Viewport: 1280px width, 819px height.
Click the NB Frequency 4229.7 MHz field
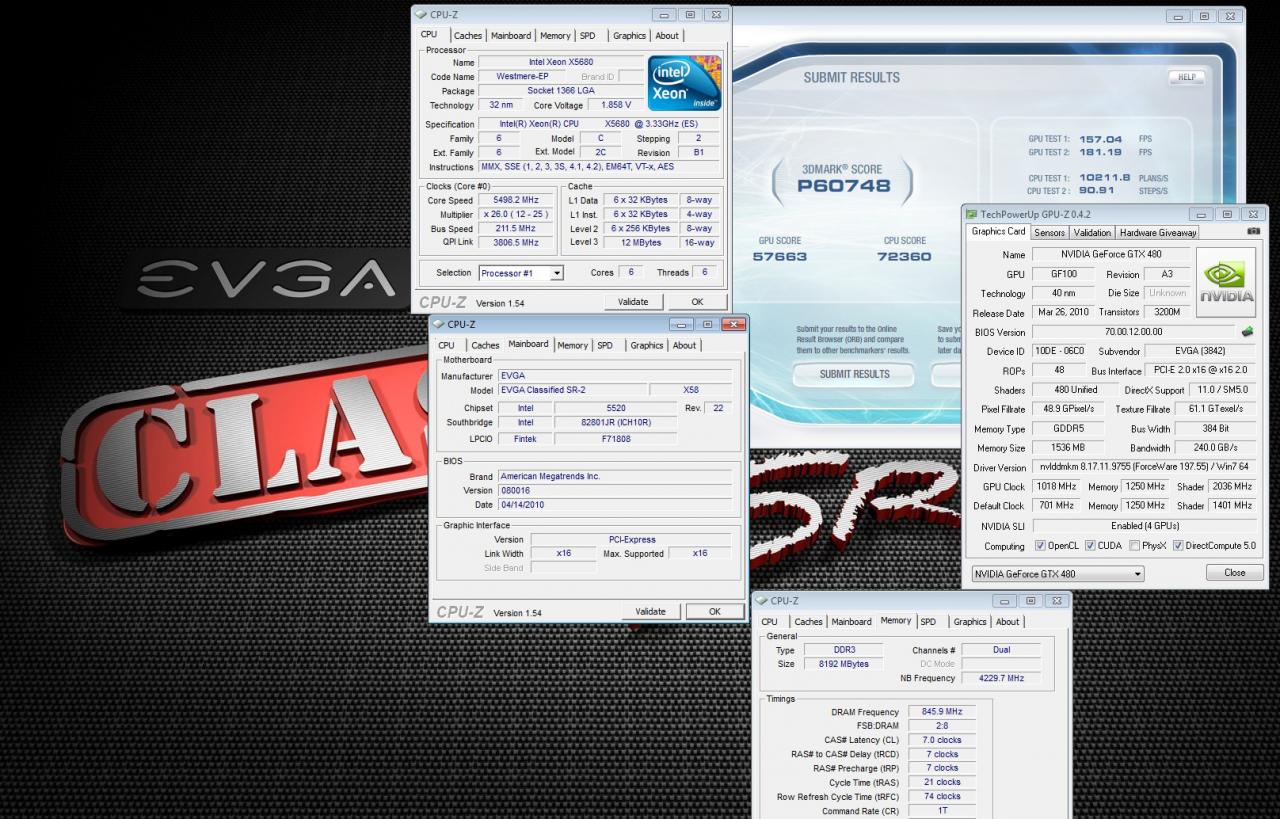(1001, 678)
